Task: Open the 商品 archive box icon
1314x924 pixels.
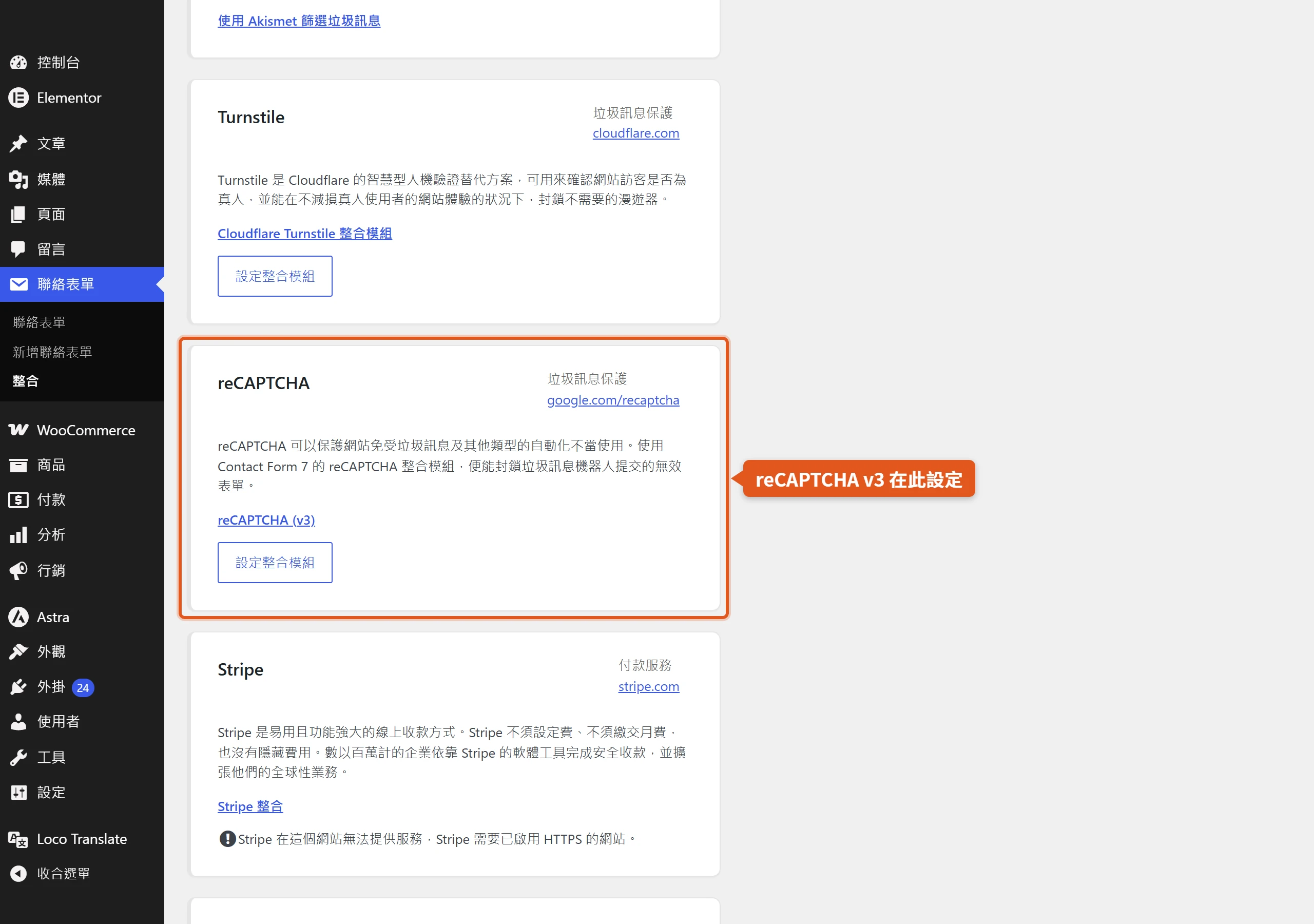Action: click(x=18, y=465)
